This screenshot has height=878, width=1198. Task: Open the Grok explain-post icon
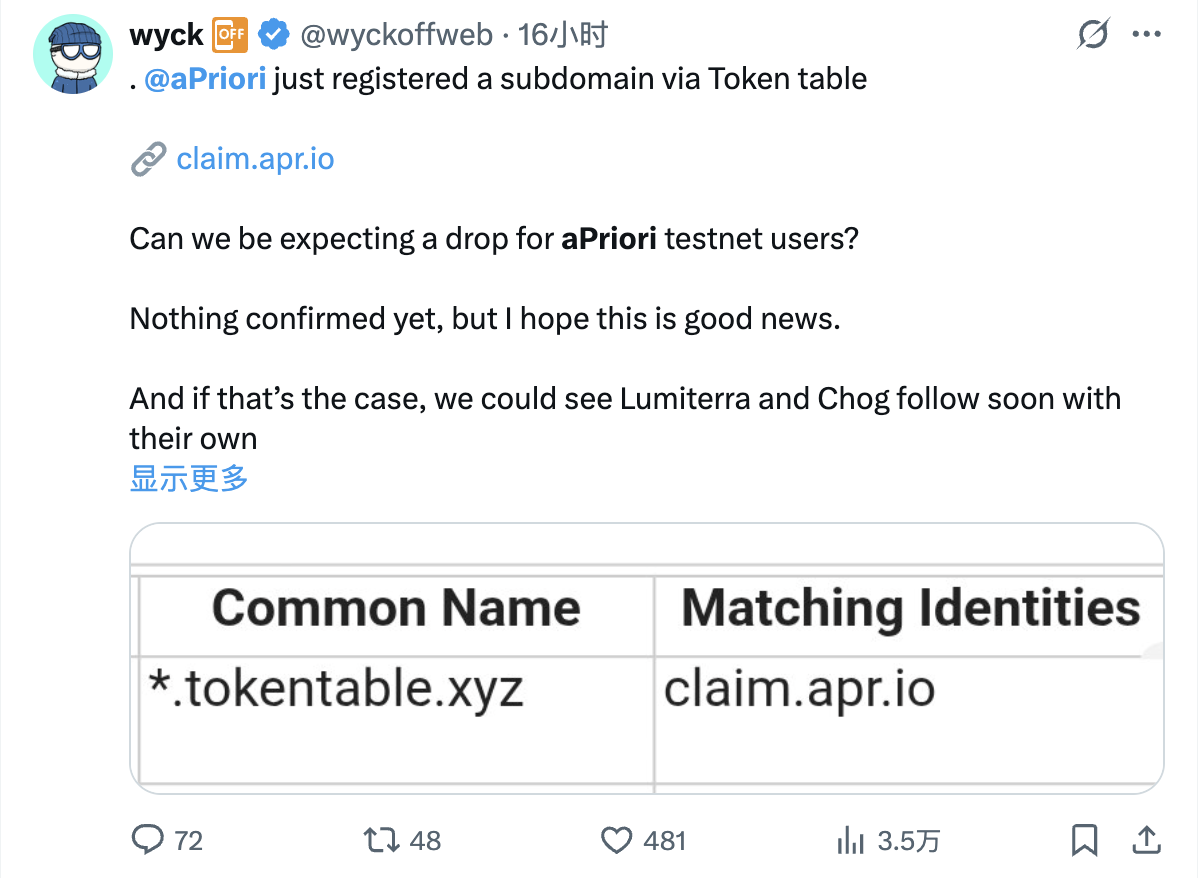coord(1093,36)
